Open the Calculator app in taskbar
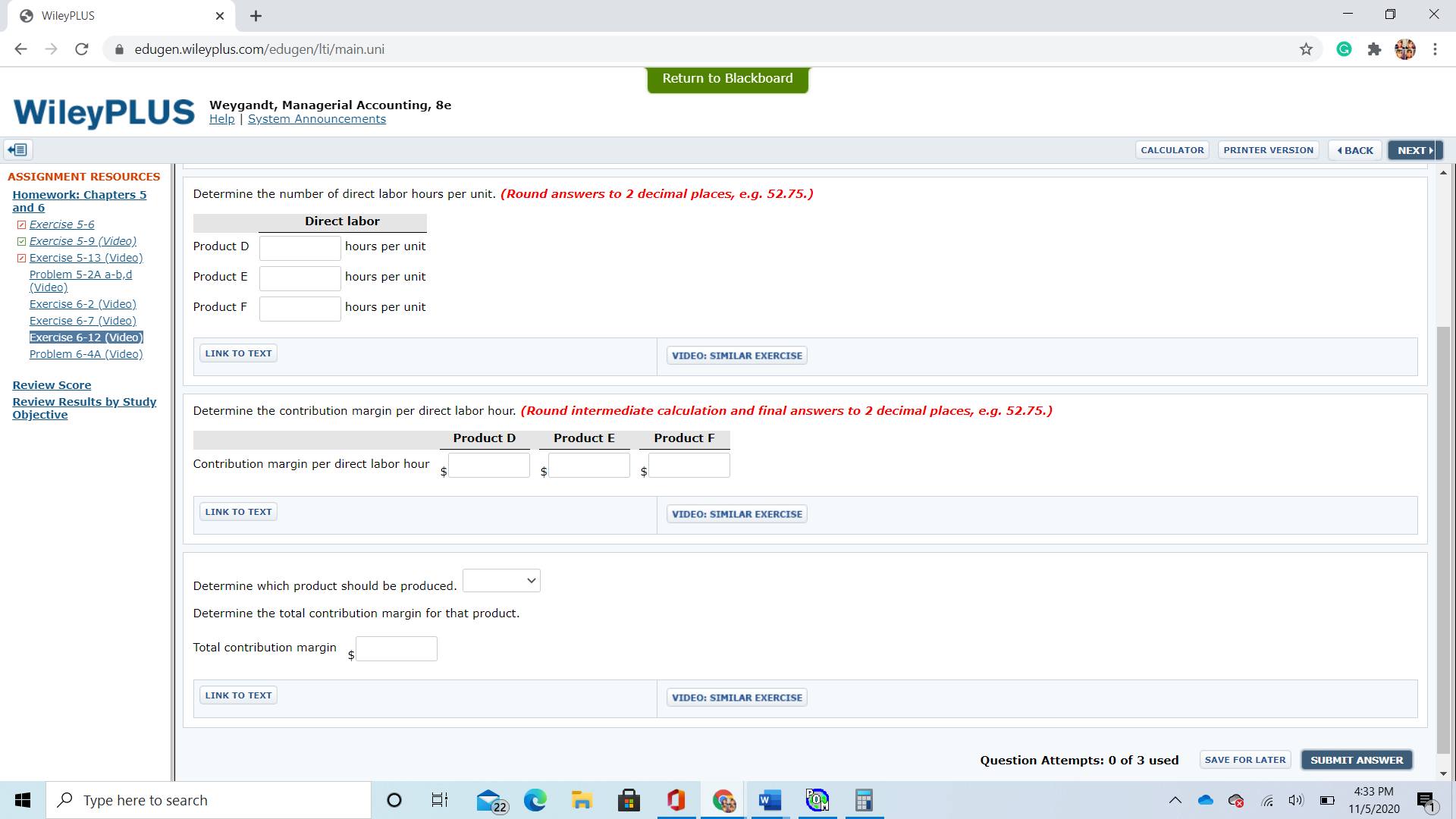Viewport: 1456px width, 819px height. (864, 800)
